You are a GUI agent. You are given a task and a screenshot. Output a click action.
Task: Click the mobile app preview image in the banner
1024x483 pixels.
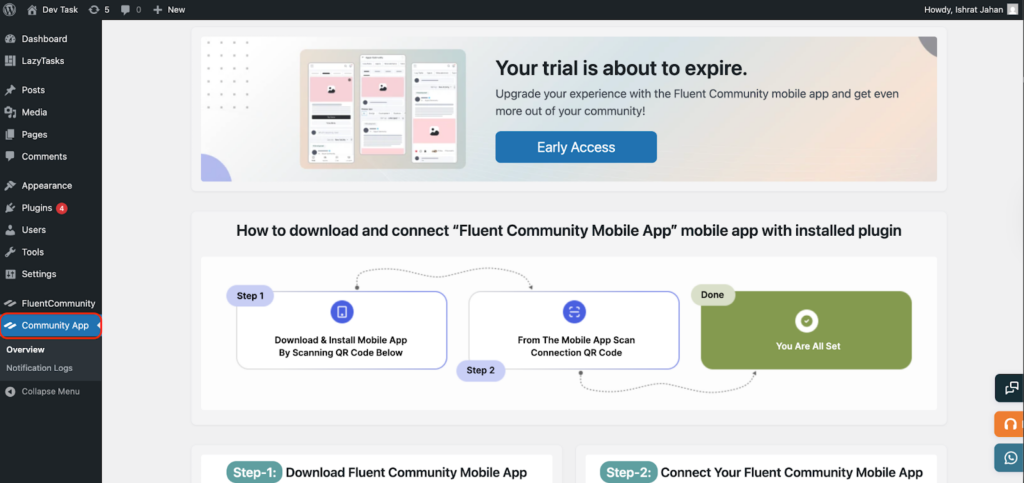pos(383,110)
